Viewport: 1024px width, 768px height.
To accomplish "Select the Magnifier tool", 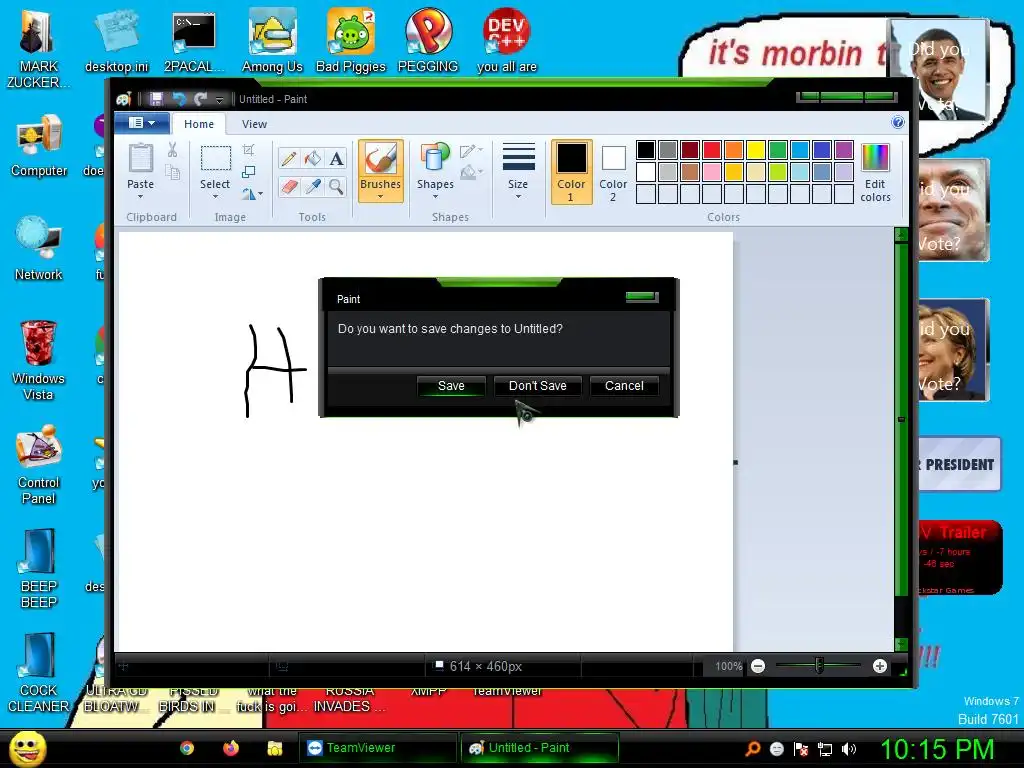I will pyautogui.click(x=336, y=187).
